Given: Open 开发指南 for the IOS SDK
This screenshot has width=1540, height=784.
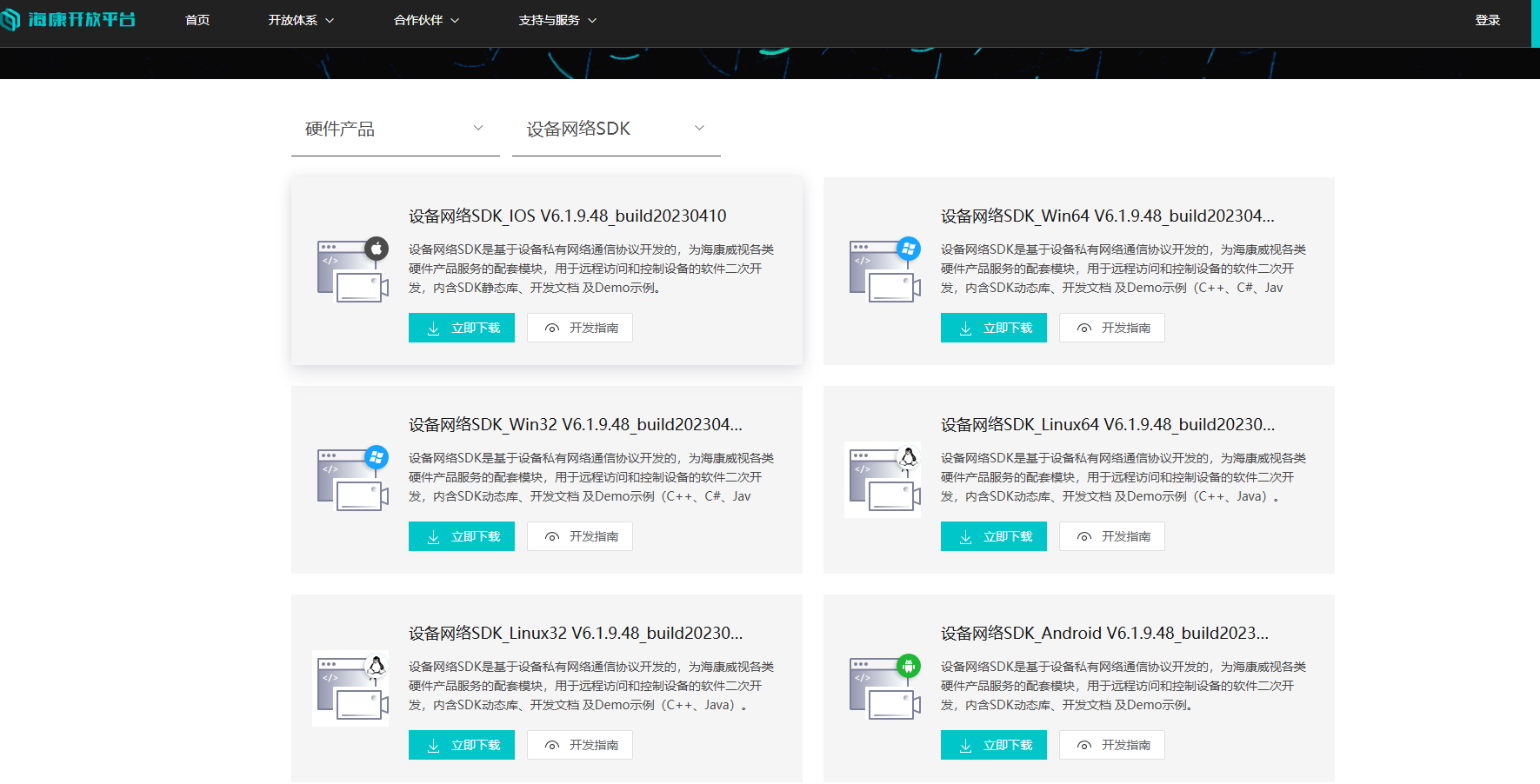Looking at the screenshot, I should coord(580,328).
